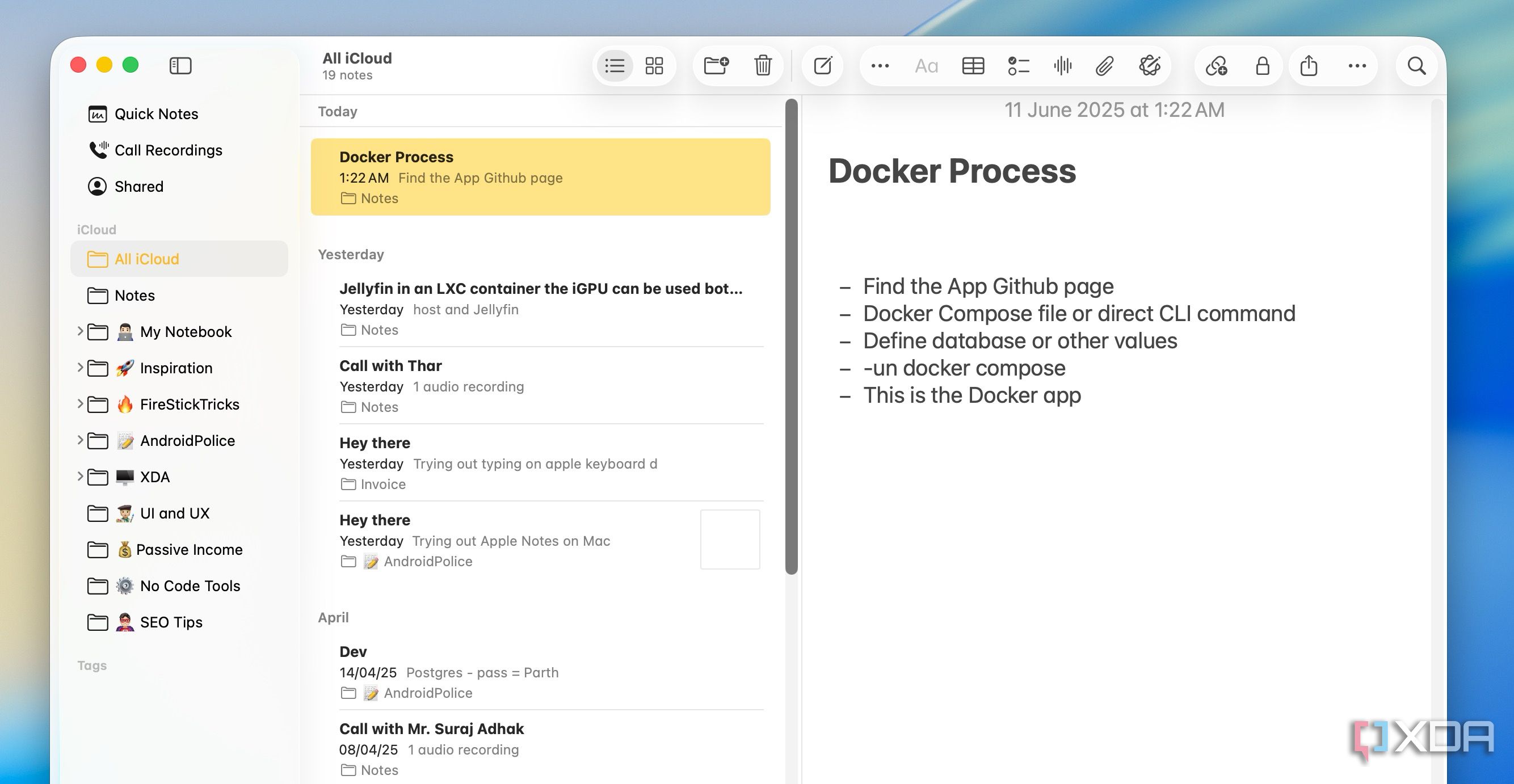
Task: Expand the XDA folder
Action: (x=80, y=477)
